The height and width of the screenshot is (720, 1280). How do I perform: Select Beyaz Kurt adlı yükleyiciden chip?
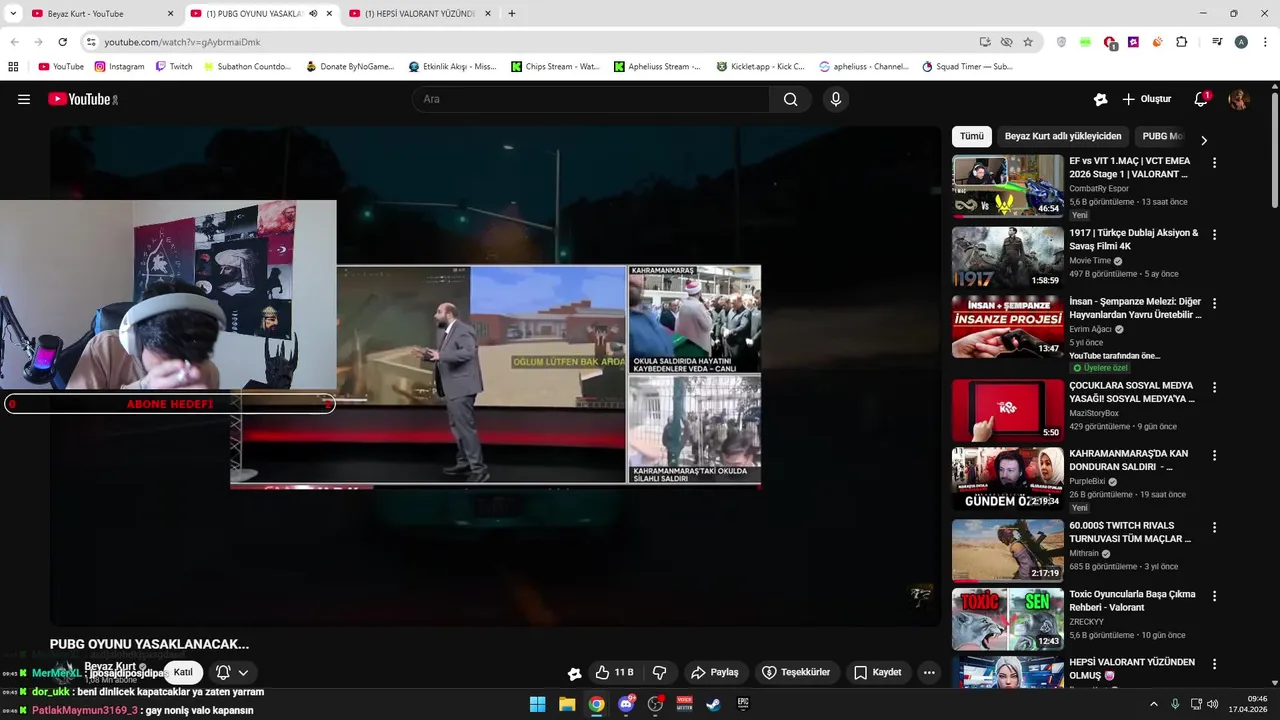click(1063, 136)
